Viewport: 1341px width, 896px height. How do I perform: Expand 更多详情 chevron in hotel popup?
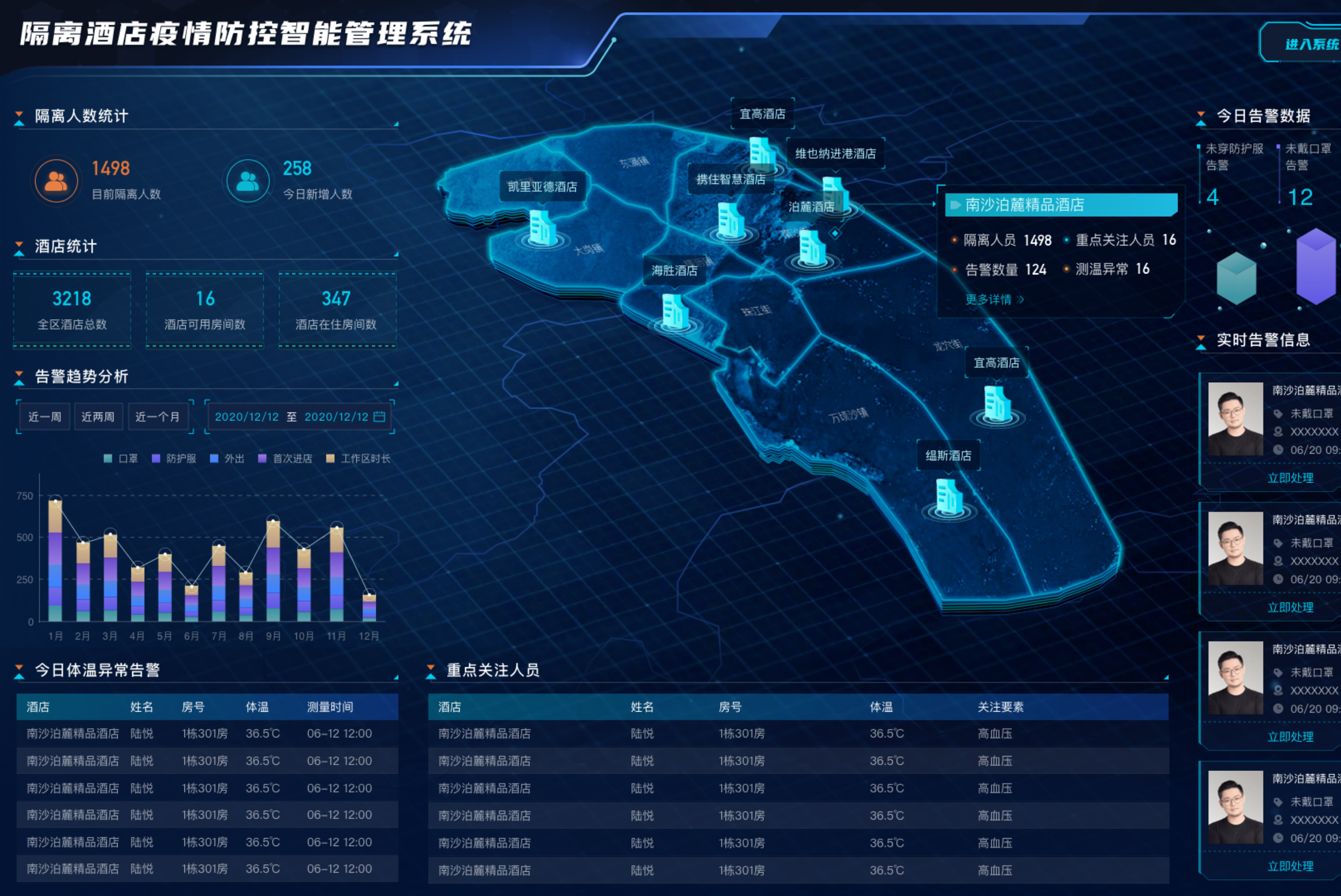(1021, 300)
